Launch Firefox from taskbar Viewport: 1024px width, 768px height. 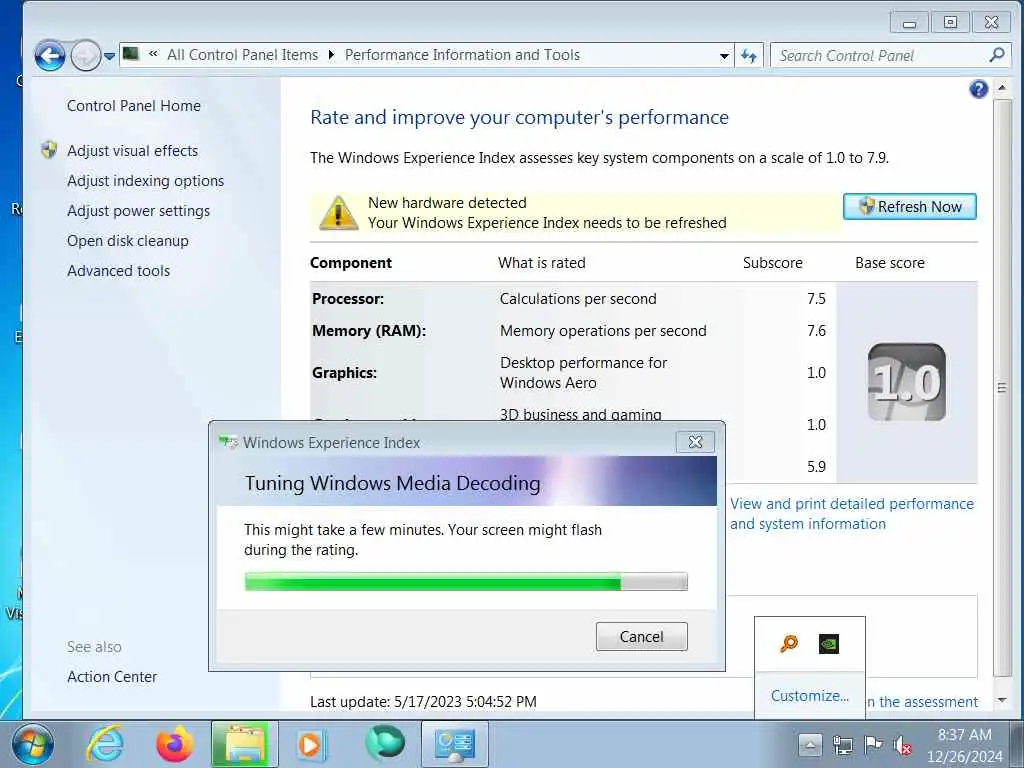[x=174, y=744]
